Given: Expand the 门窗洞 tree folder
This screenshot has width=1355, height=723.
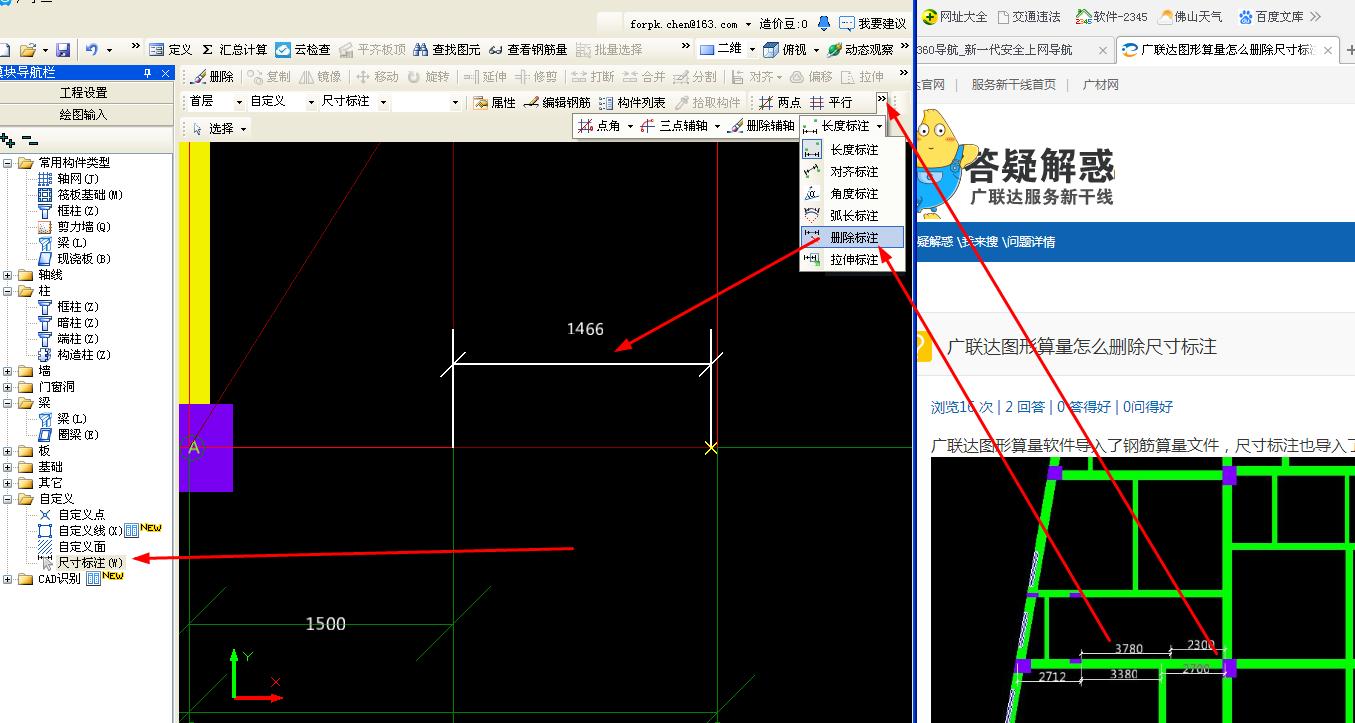Looking at the screenshot, I should 8,387.
